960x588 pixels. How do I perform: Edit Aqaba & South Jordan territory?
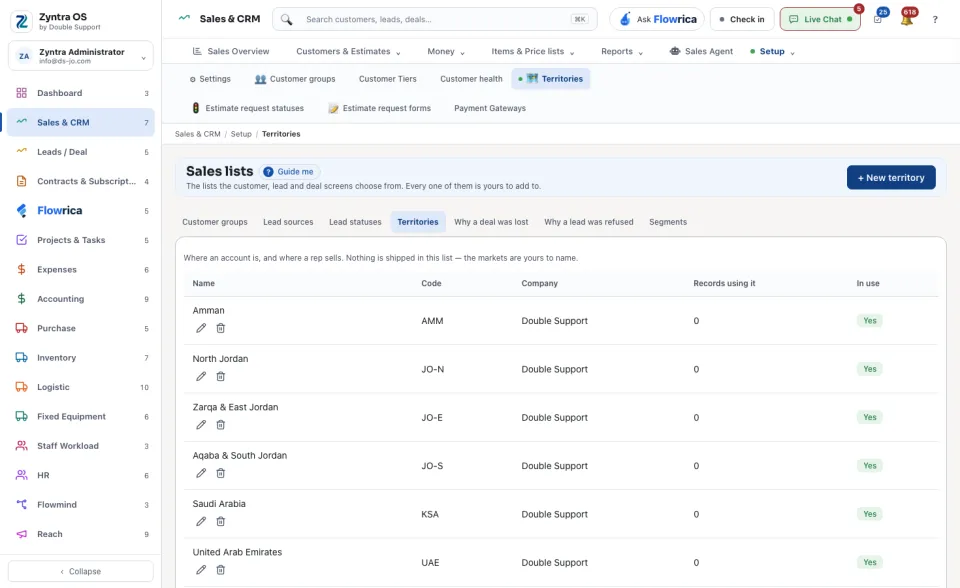coord(201,473)
